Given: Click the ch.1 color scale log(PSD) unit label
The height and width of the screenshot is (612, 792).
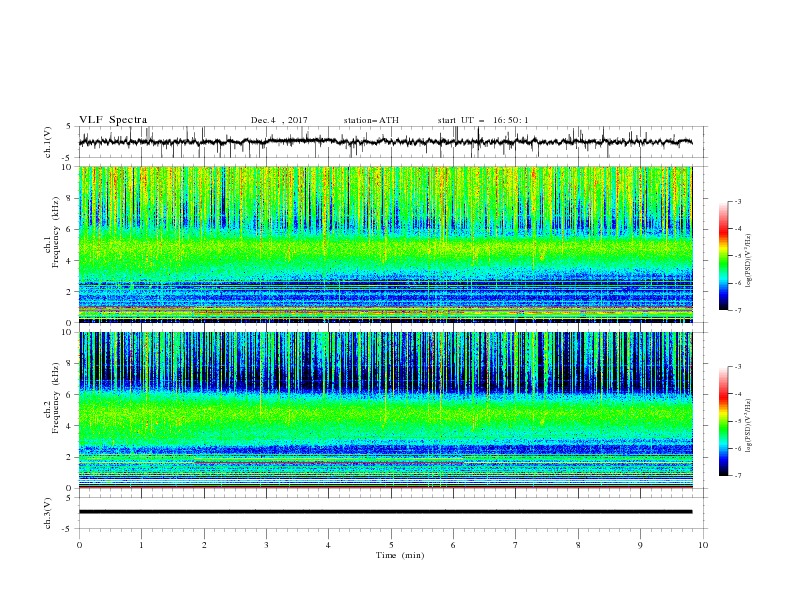Looking at the screenshot, I should click(x=749, y=261).
